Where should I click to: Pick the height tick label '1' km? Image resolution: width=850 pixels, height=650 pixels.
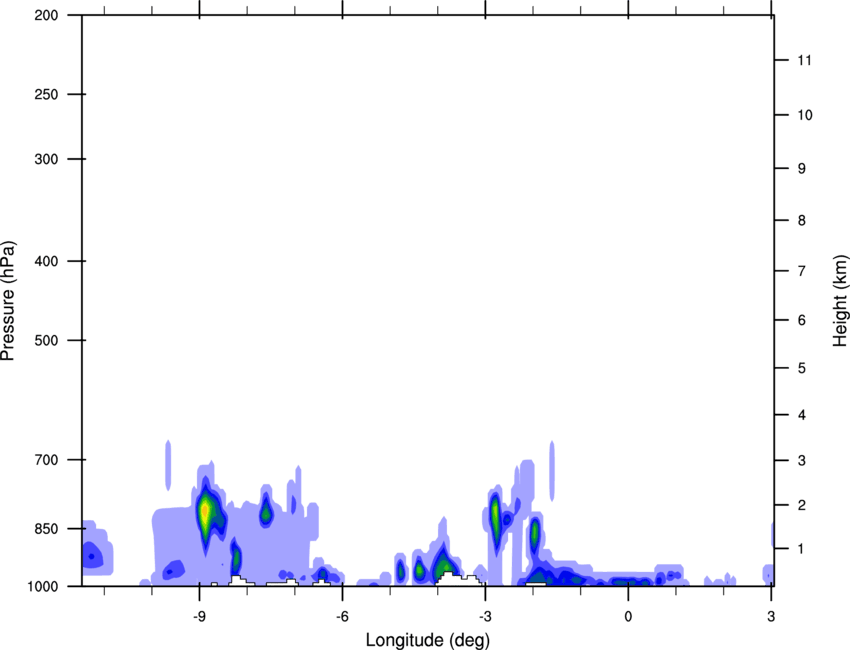tap(801, 549)
